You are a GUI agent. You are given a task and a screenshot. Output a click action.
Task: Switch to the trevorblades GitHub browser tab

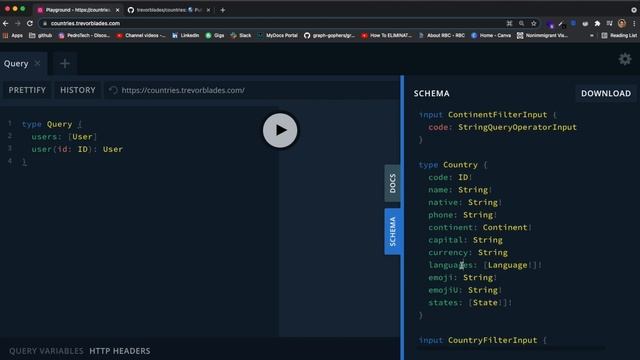pos(169,10)
